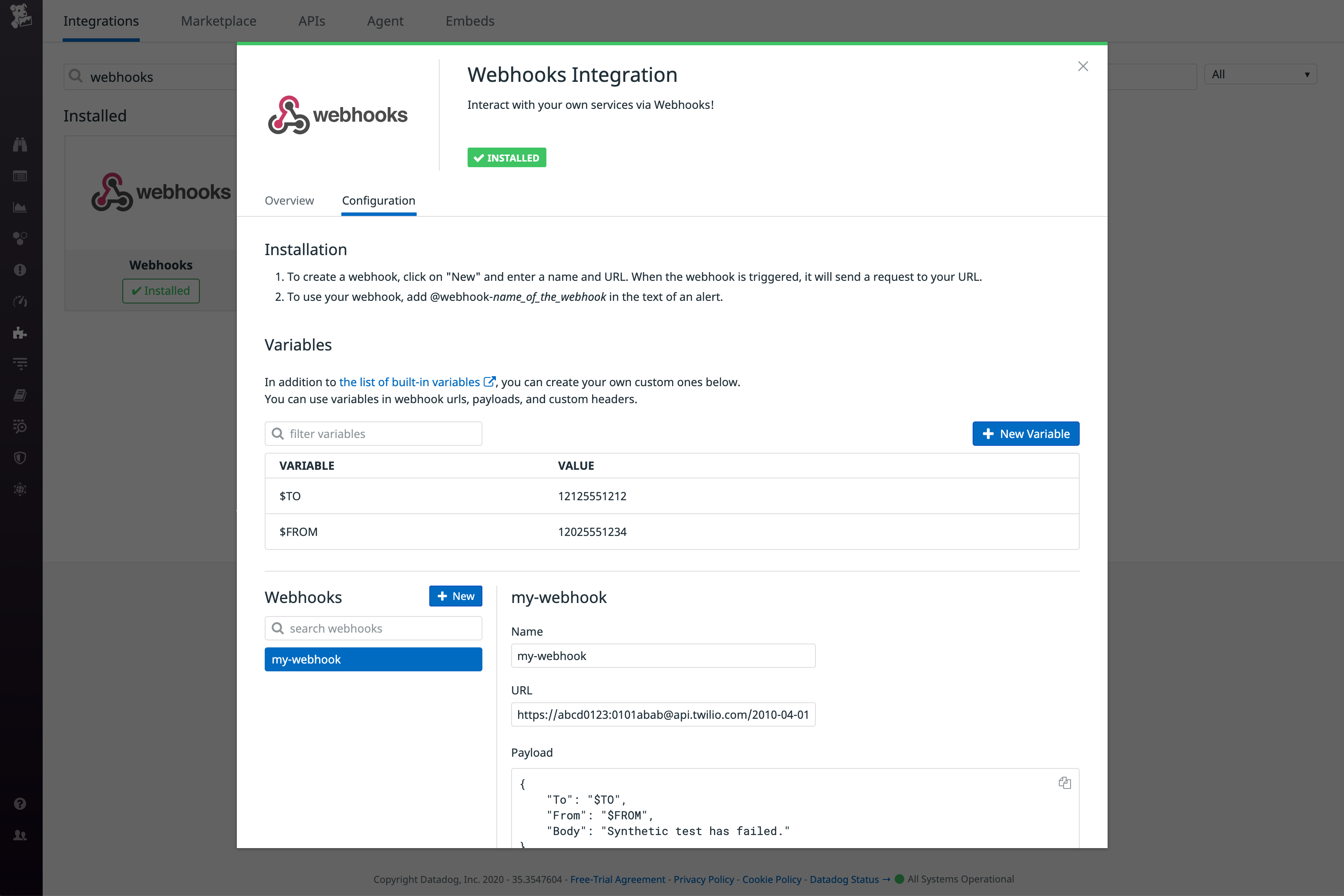Open the Marketplace menu item

tap(218, 20)
